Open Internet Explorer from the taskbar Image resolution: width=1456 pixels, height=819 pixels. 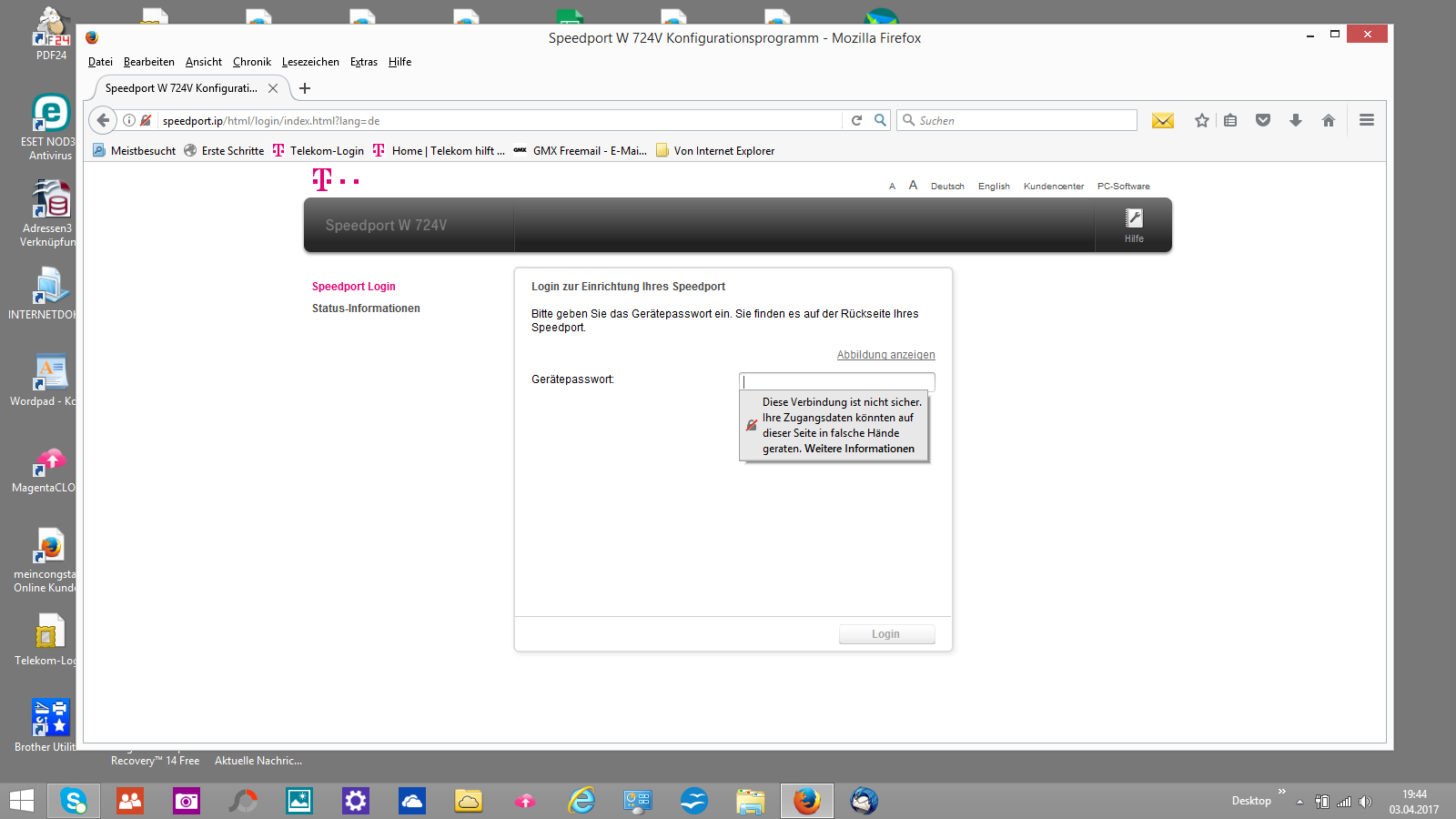click(x=581, y=801)
